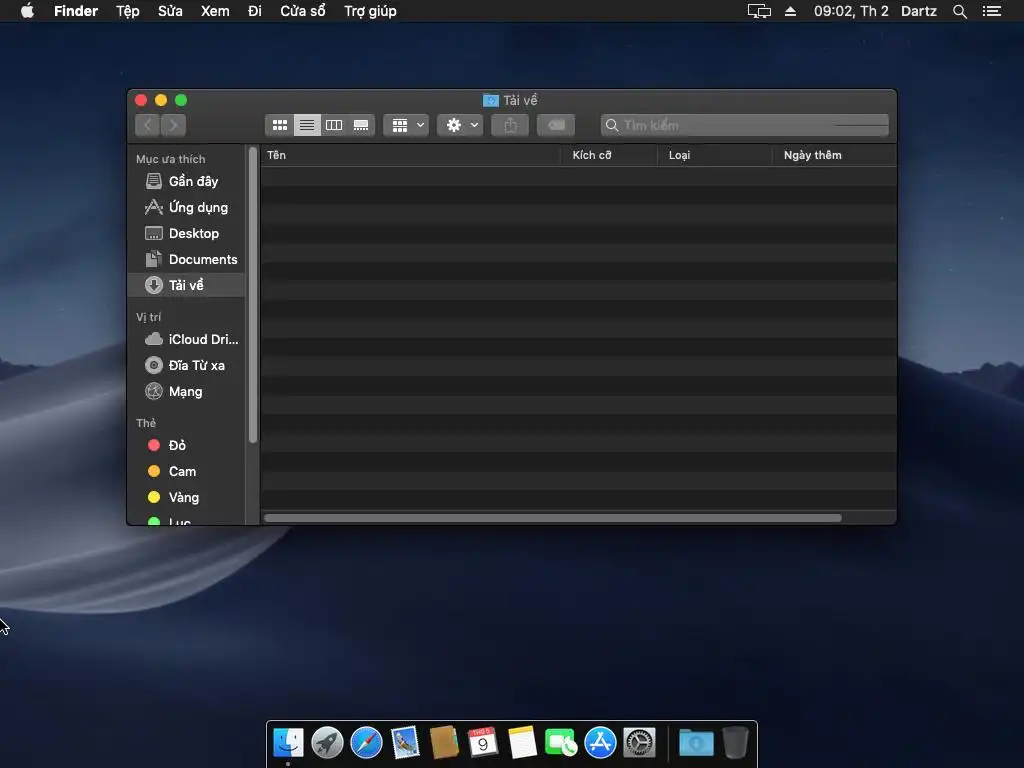
Task: Sort by the Ngày thêm column header
Action: [834, 155]
